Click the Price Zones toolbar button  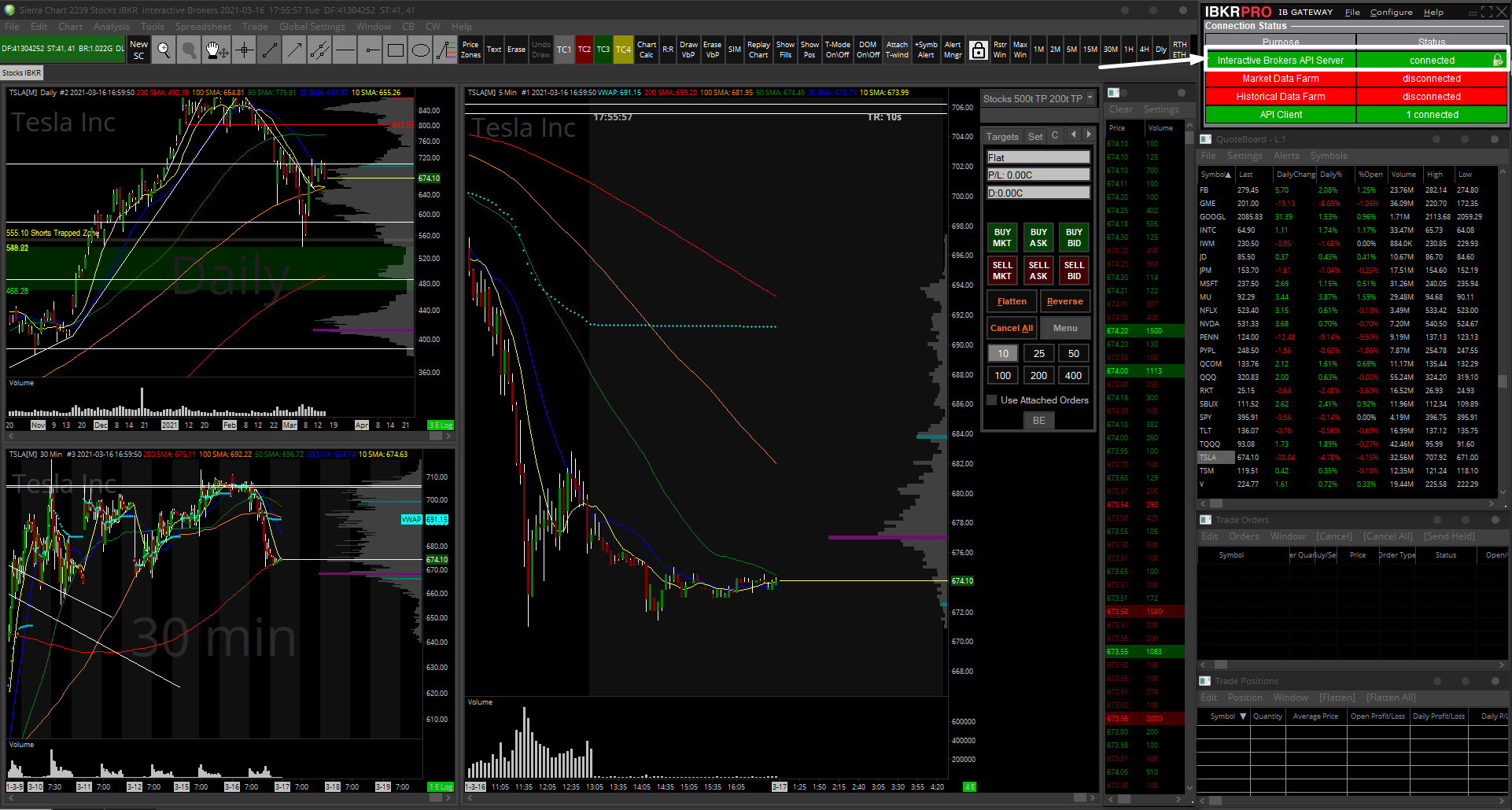point(470,50)
